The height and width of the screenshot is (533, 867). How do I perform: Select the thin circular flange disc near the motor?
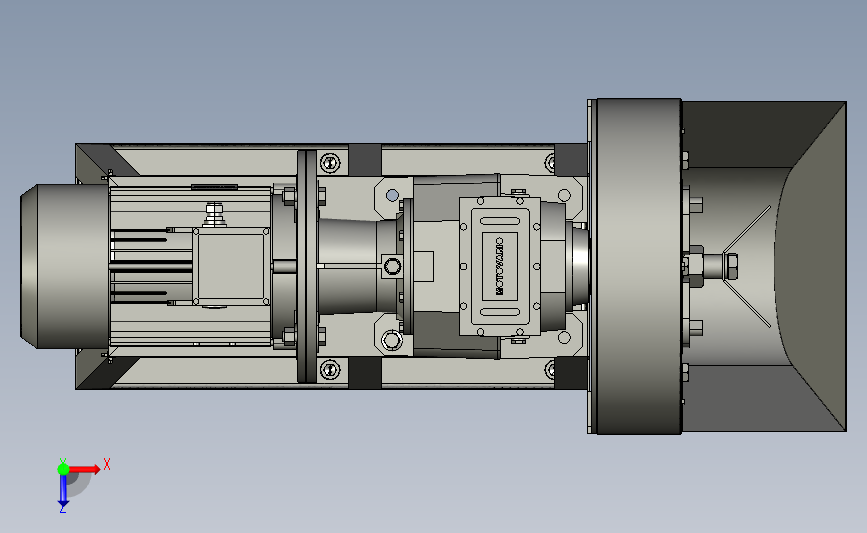pyautogui.click(x=307, y=266)
